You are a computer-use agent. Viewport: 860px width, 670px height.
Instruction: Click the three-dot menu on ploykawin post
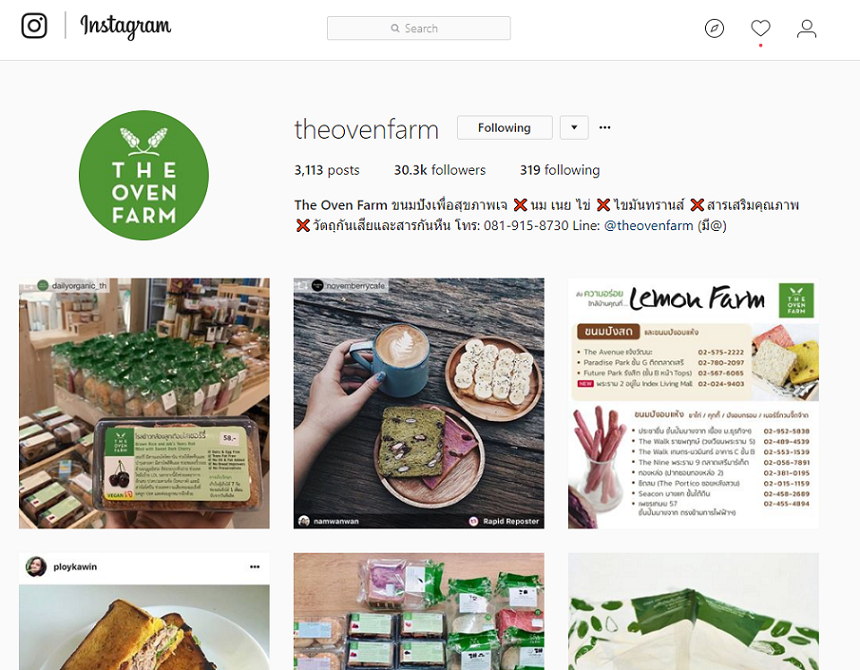(x=254, y=567)
